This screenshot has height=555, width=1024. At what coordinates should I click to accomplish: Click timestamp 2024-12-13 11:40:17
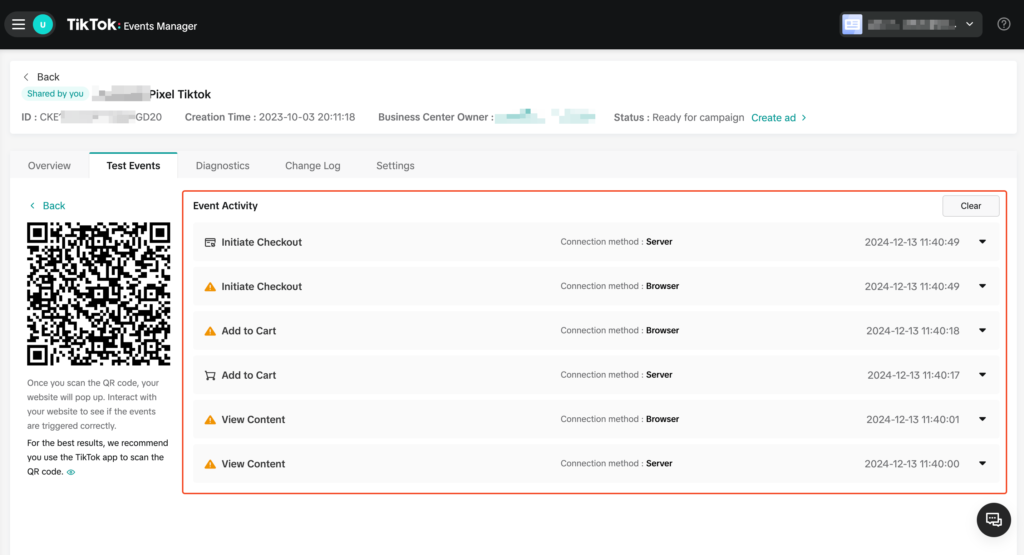tap(913, 375)
